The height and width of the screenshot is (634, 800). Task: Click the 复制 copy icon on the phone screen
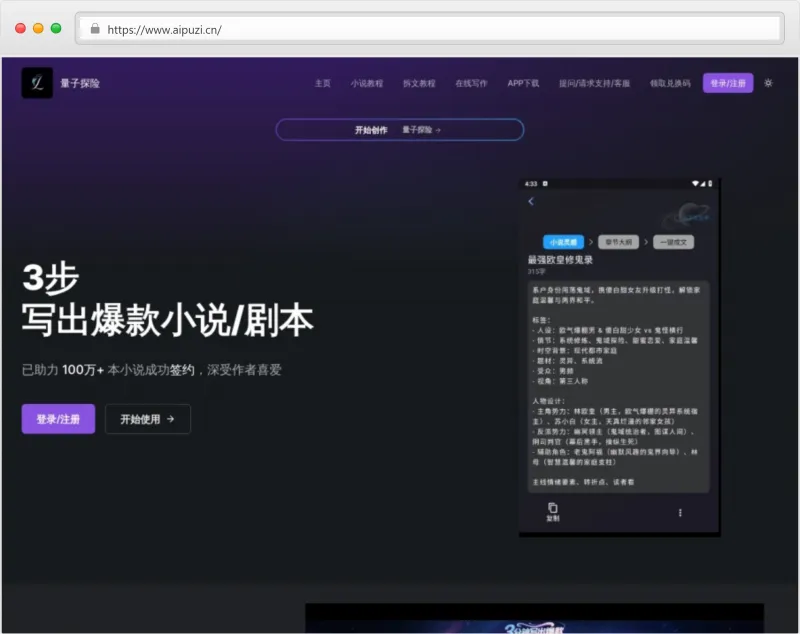click(552, 507)
